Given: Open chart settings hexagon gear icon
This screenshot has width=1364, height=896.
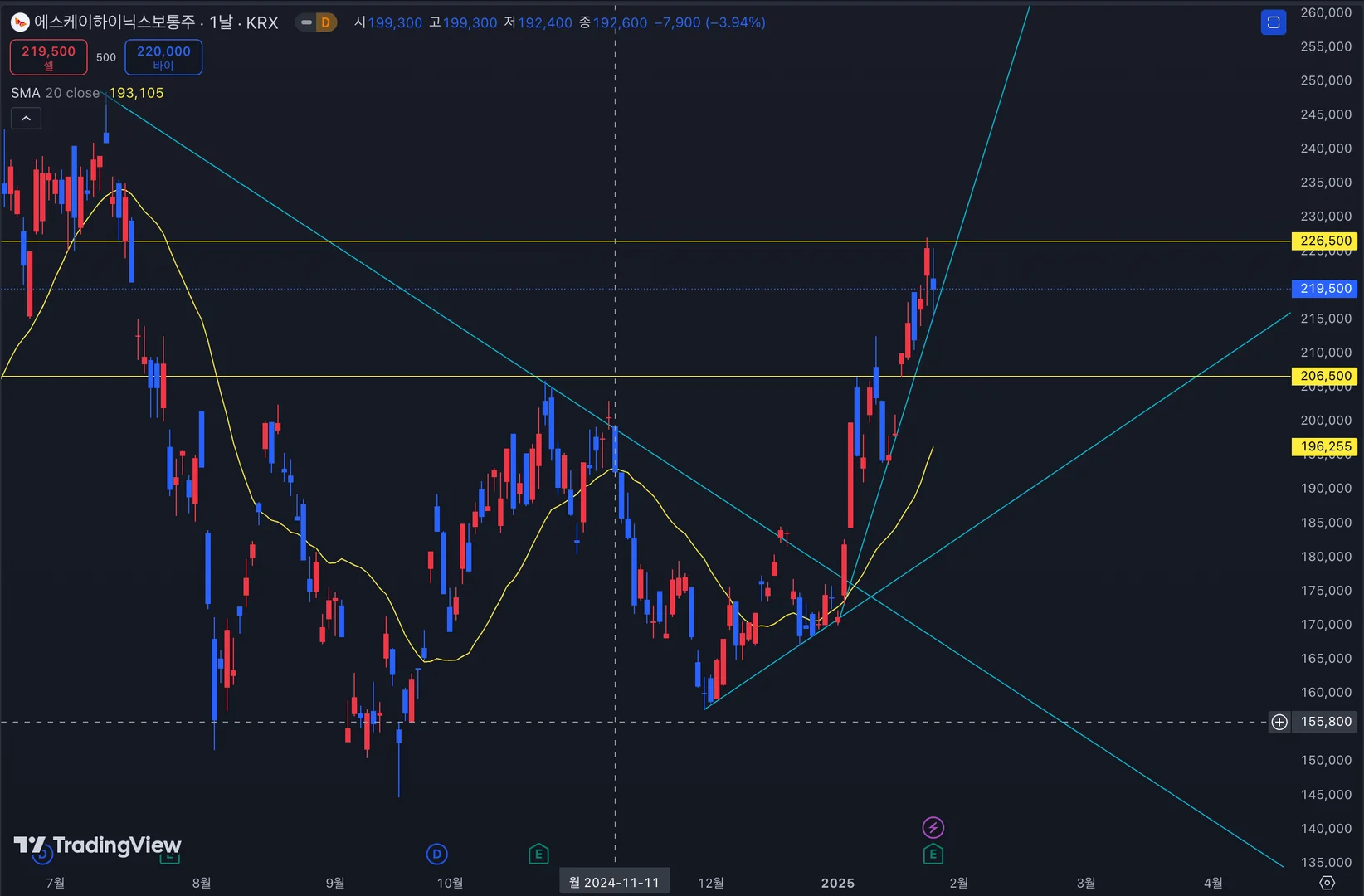Looking at the screenshot, I should 1327,883.
